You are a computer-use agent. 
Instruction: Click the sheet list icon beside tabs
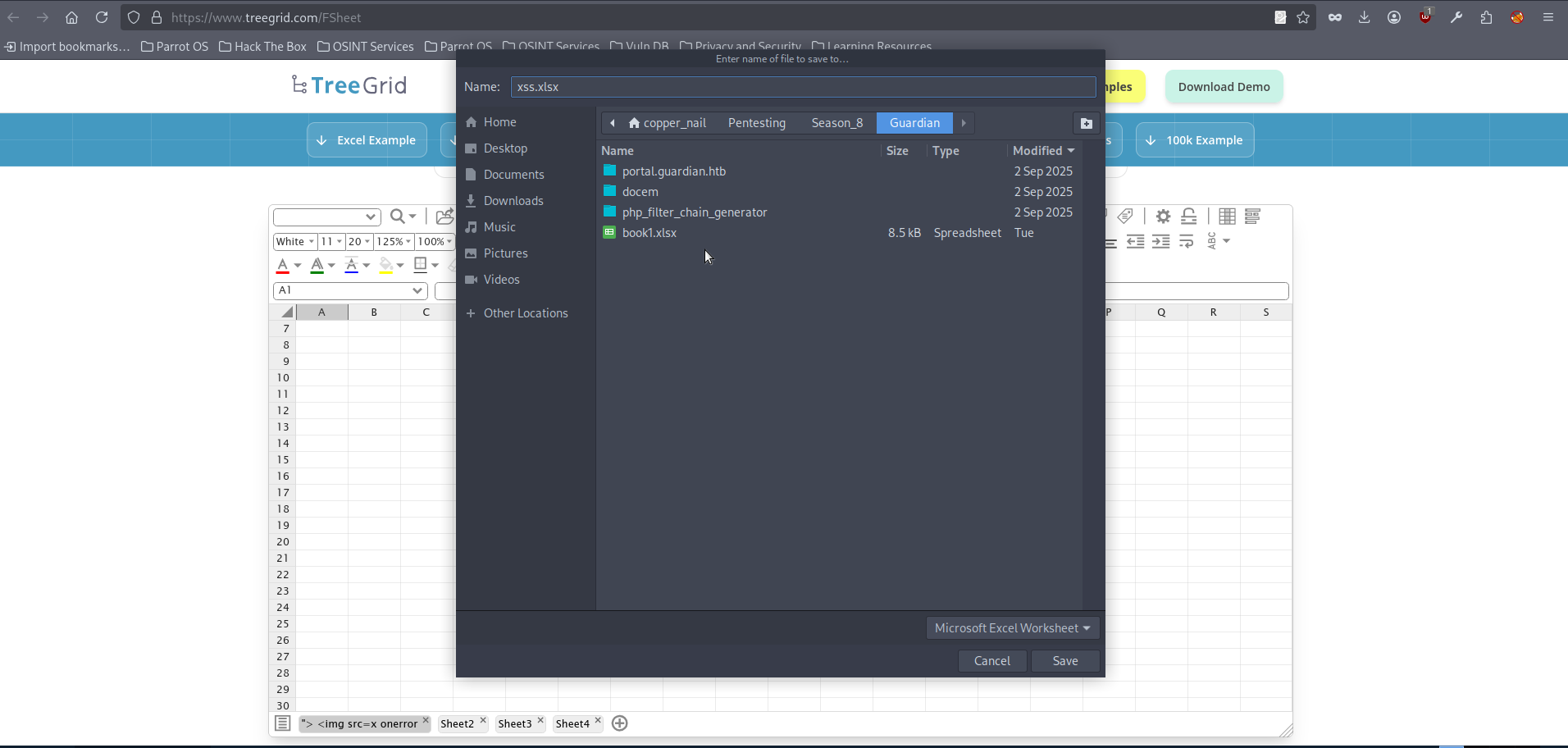tap(282, 723)
